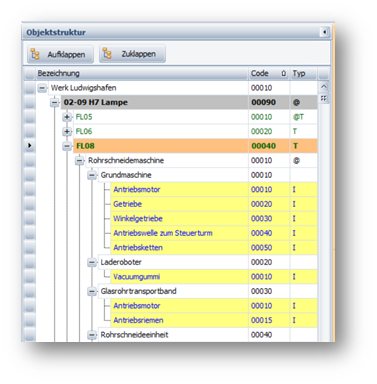Select the Glasrohrtransportband item
Image resolution: width=377 pixels, height=384 pixels.
coord(138,291)
